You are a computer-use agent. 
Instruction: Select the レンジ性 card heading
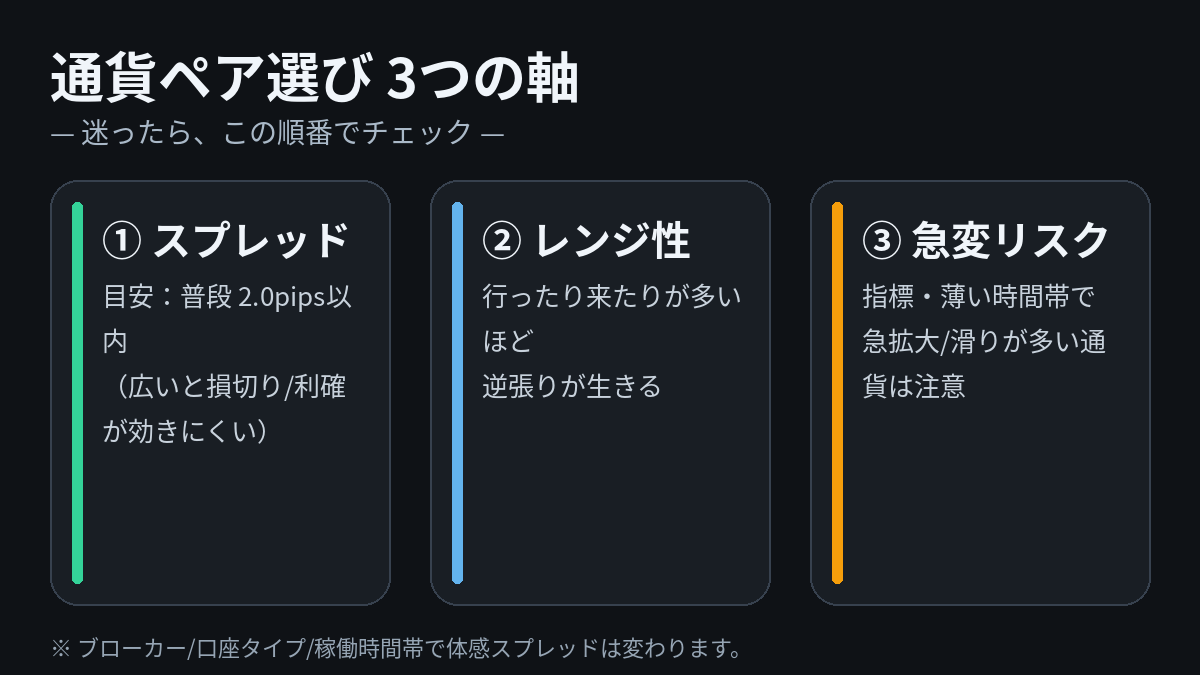point(612,241)
